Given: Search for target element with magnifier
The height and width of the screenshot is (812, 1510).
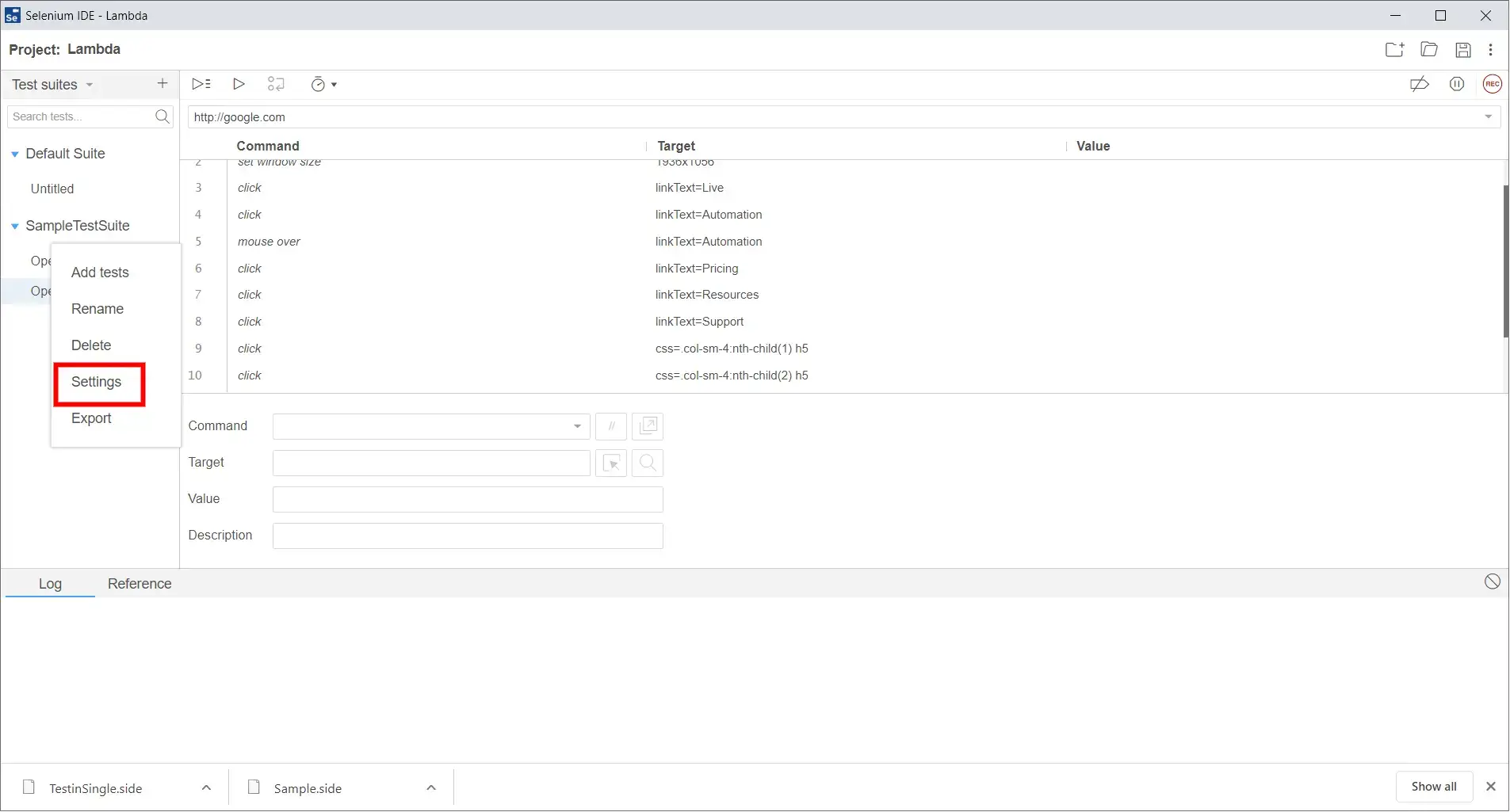Looking at the screenshot, I should click(x=647, y=463).
